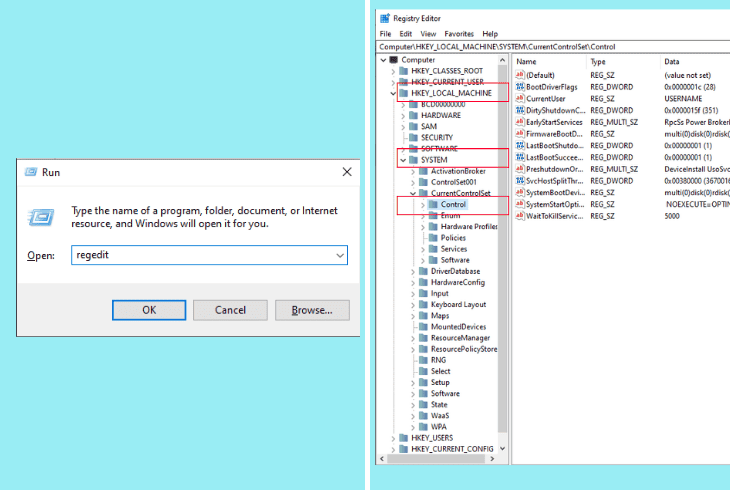Select the WPA key
The height and width of the screenshot is (490, 730).
[439, 427]
